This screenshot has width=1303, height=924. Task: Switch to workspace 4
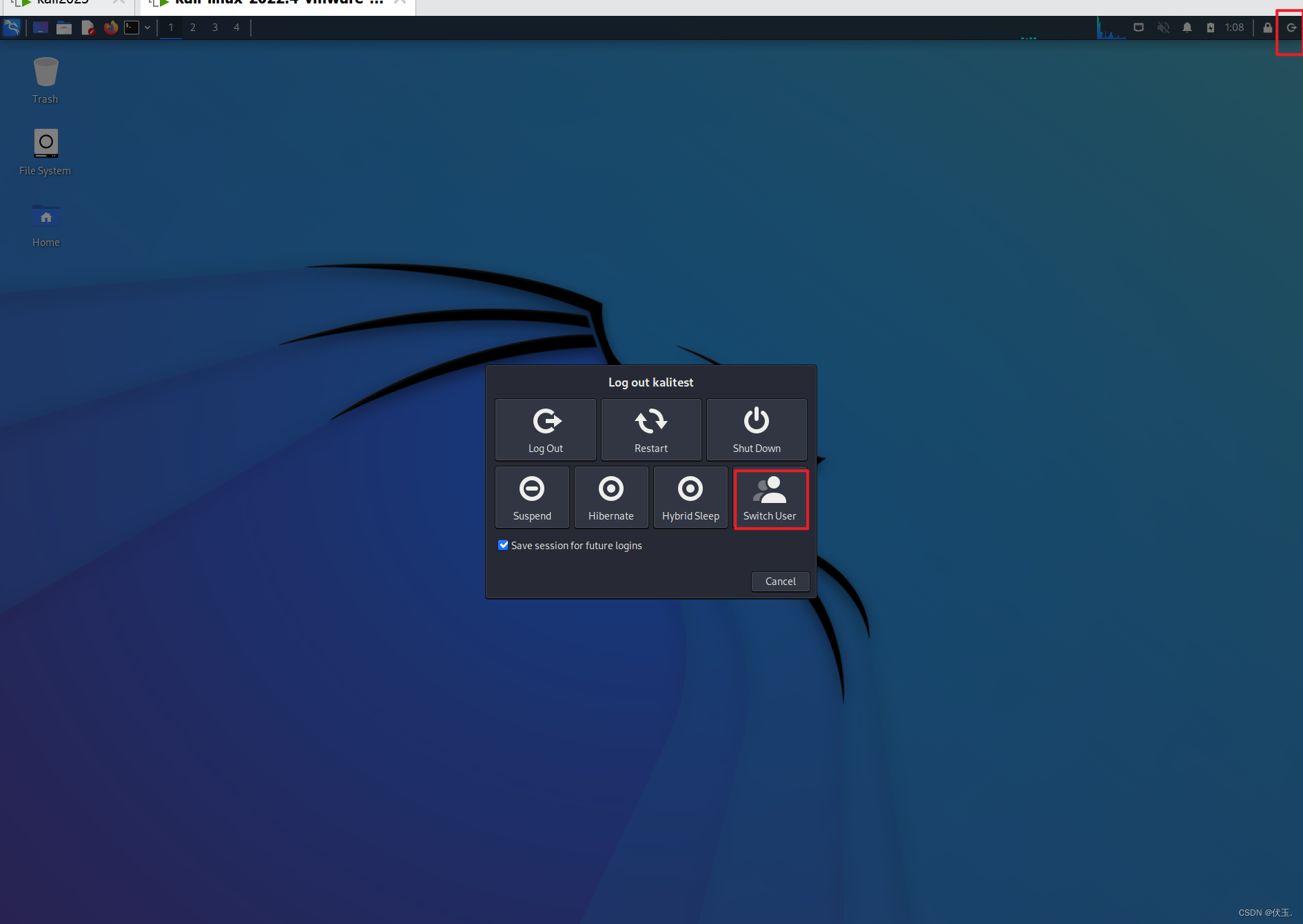(x=236, y=28)
